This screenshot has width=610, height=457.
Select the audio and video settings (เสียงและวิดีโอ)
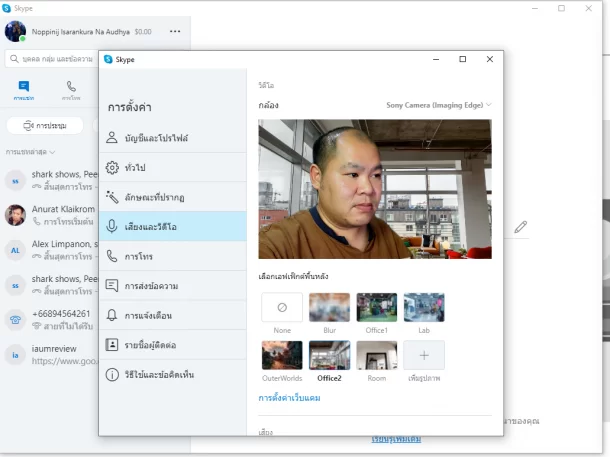173,226
